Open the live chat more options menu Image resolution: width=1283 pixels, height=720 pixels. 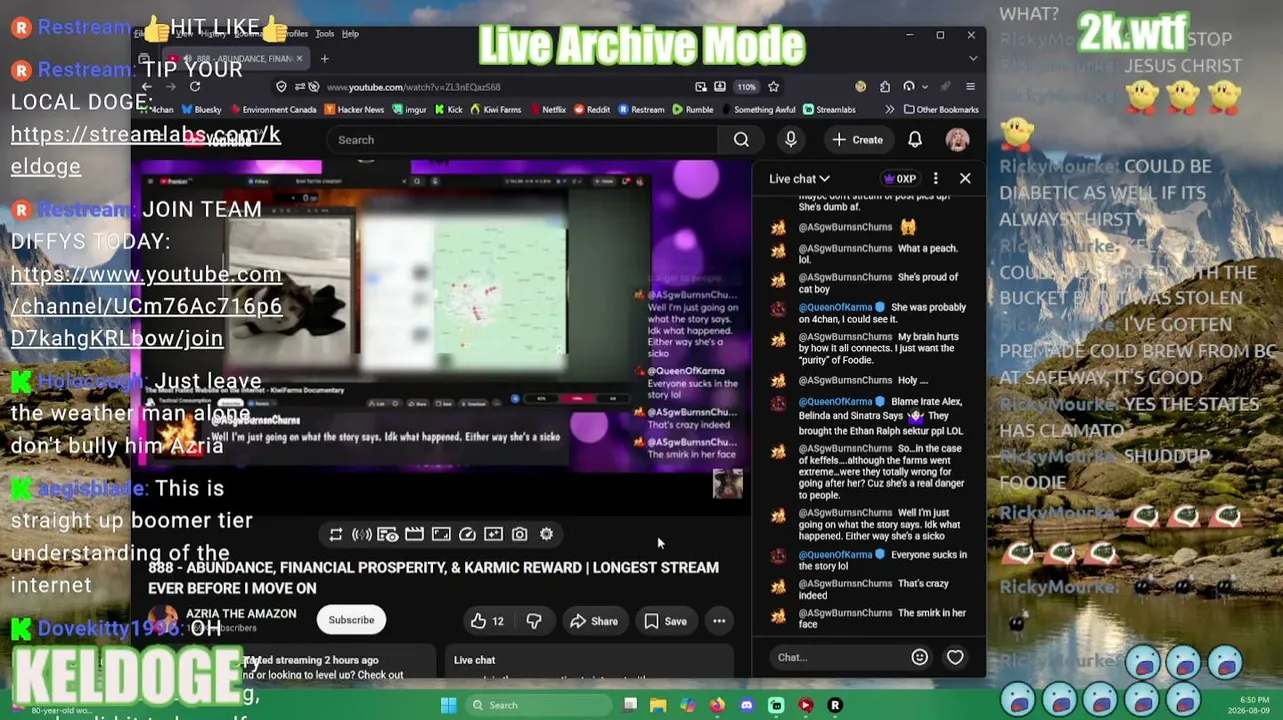tap(935, 179)
